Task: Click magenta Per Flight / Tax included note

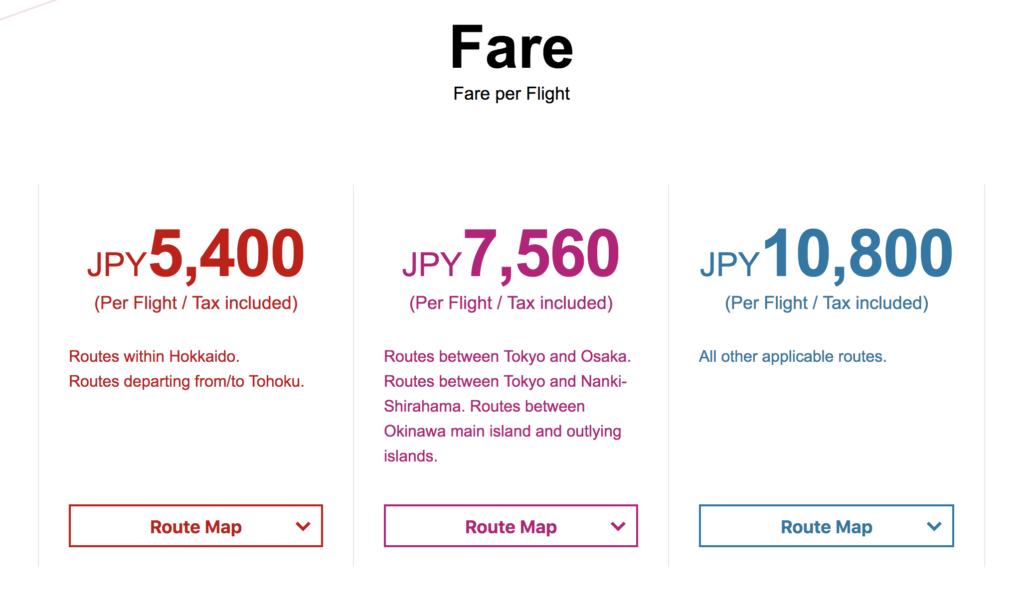Action: (x=511, y=303)
